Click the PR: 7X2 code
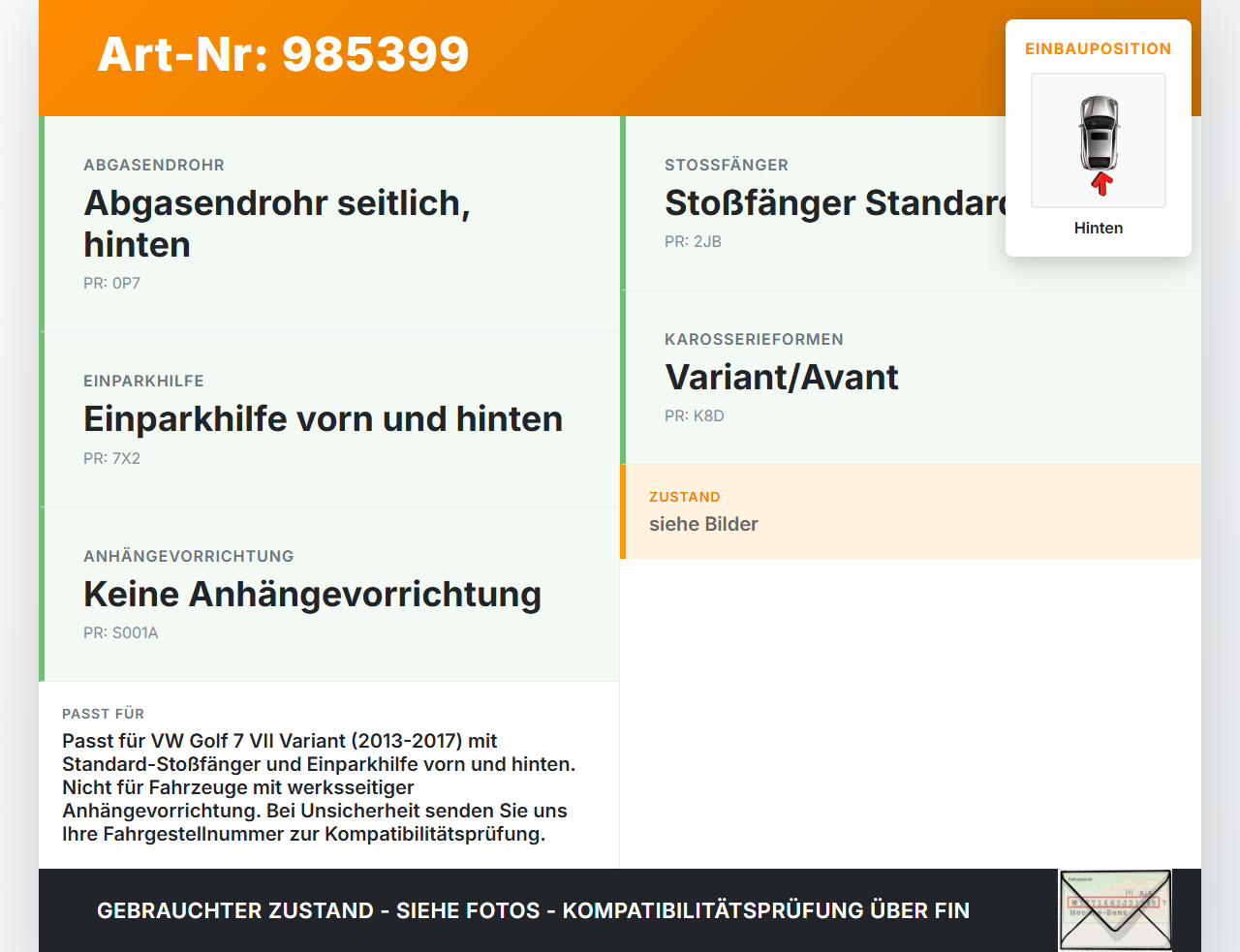 (111, 458)
